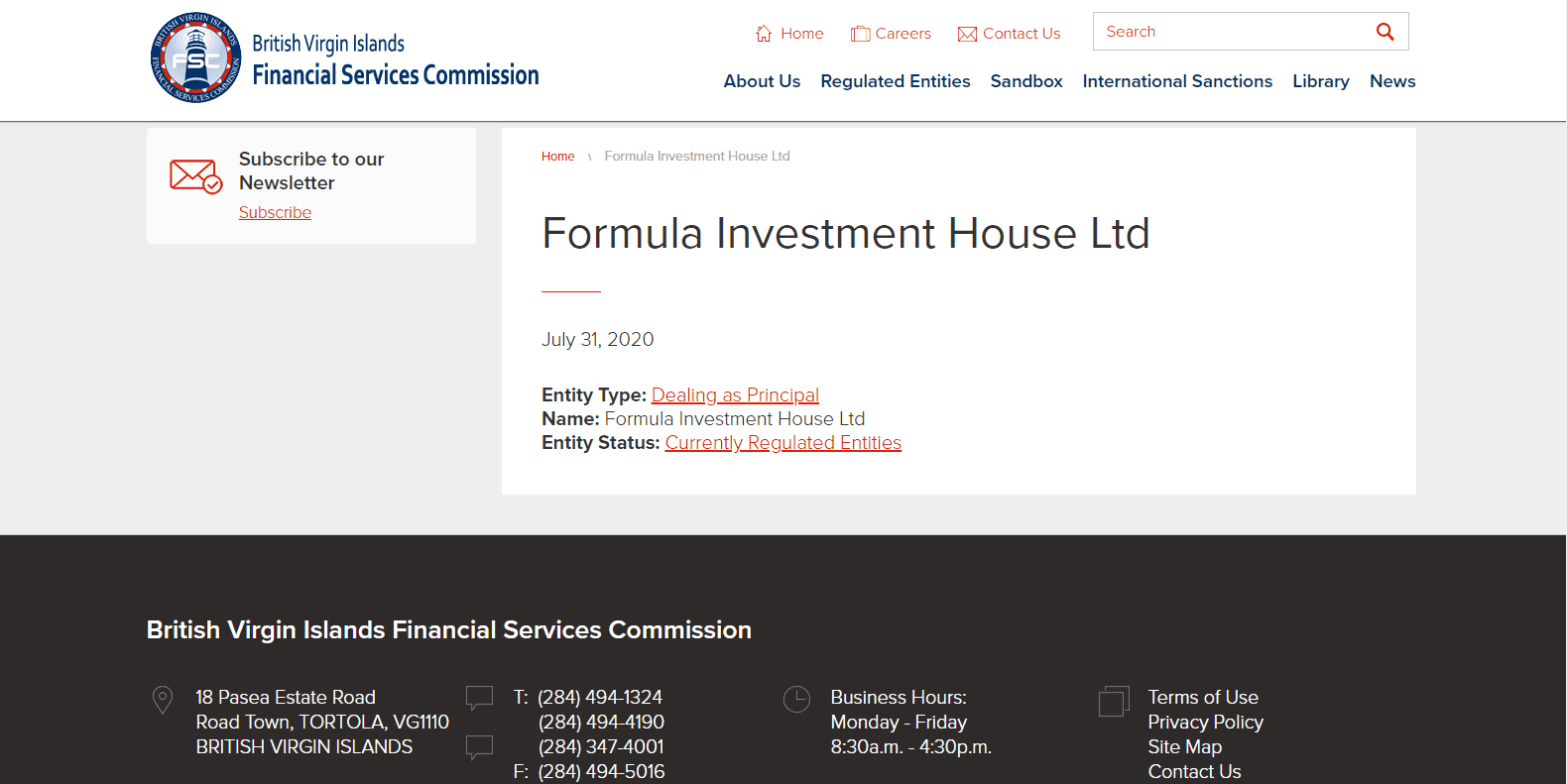Click the location pin icon in footer
This screenshot has height=784, width=1567.
point(163,700)
